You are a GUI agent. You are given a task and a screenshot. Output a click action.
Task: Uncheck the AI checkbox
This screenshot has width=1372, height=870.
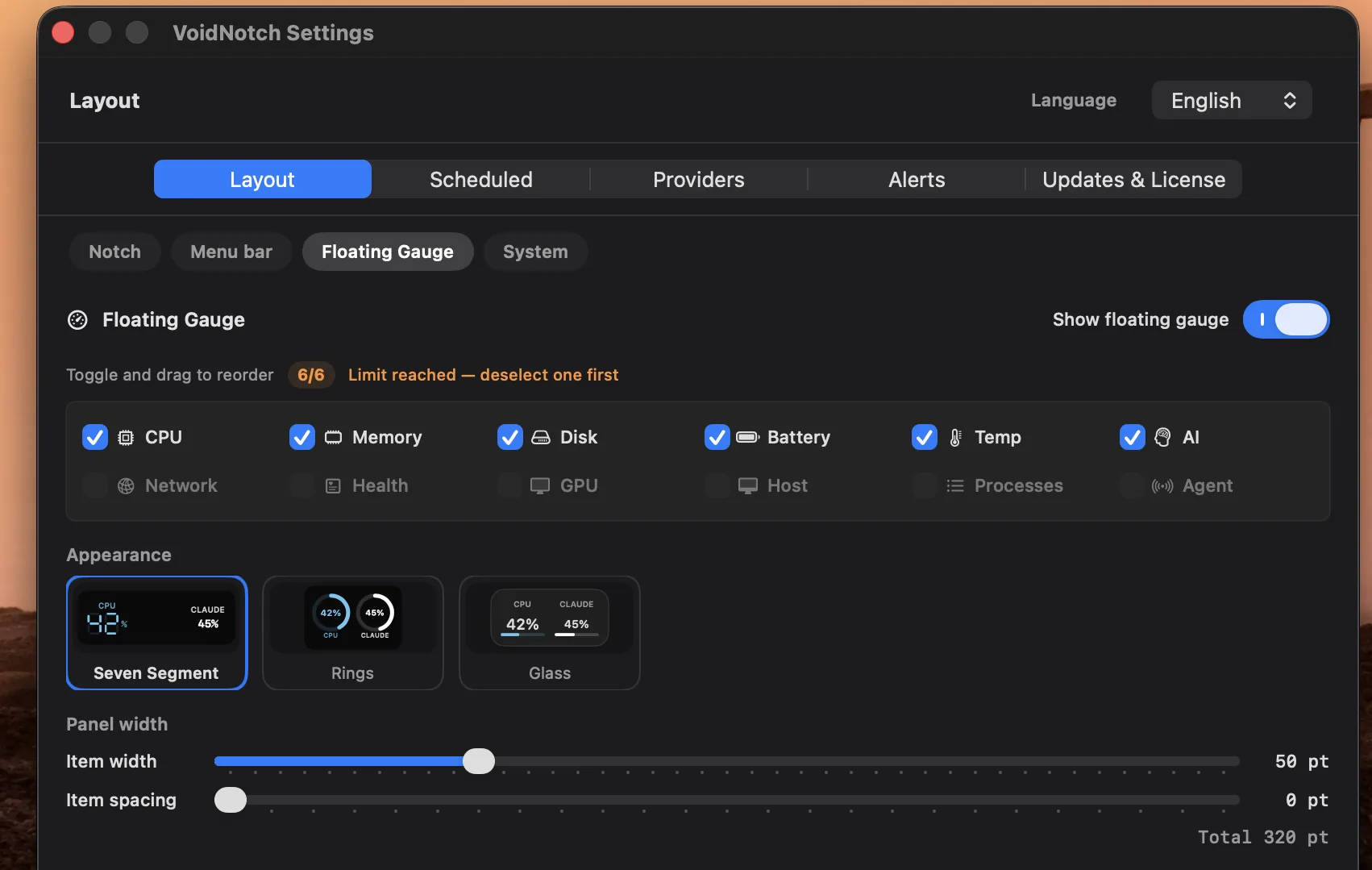point(1133,437)
